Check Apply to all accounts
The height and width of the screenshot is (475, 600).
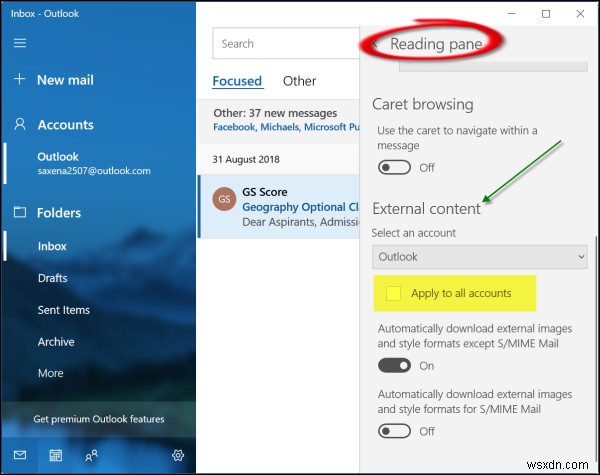coord(393,294)
